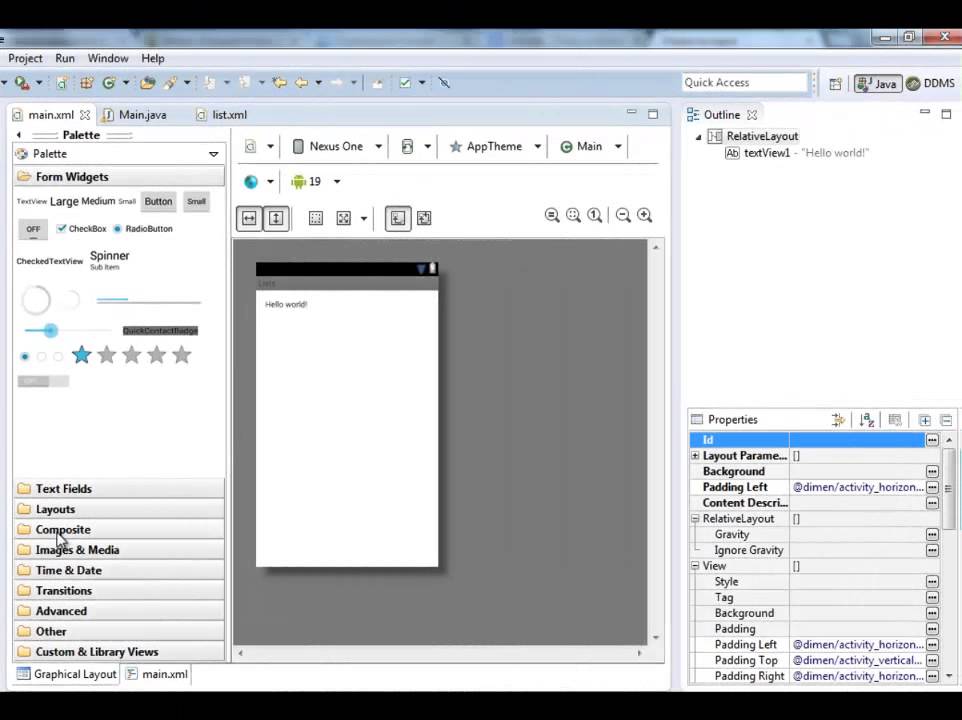
Task: Click the Sort alphabetically icon in Properties
Action: 866,420
